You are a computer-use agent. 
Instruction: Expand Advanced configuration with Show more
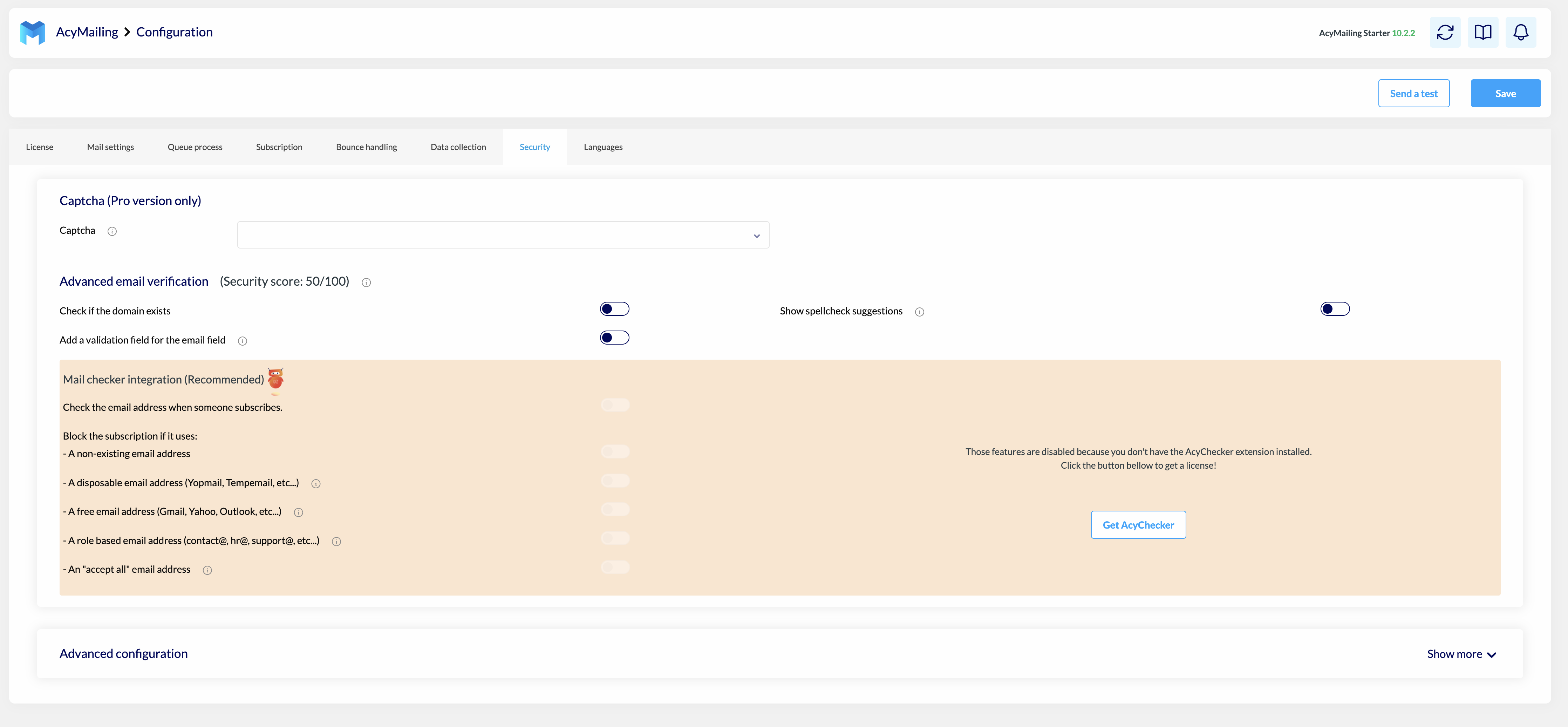click(1461, 654)
